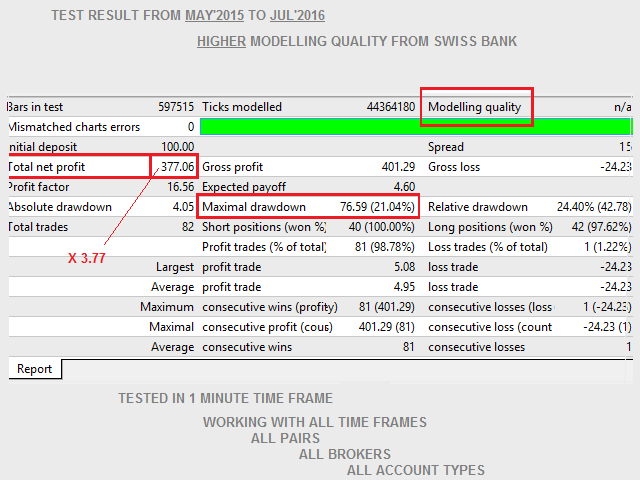Click the underlined HIGHER heading word
The image size is (640, 480).
(x=221, y=41)
